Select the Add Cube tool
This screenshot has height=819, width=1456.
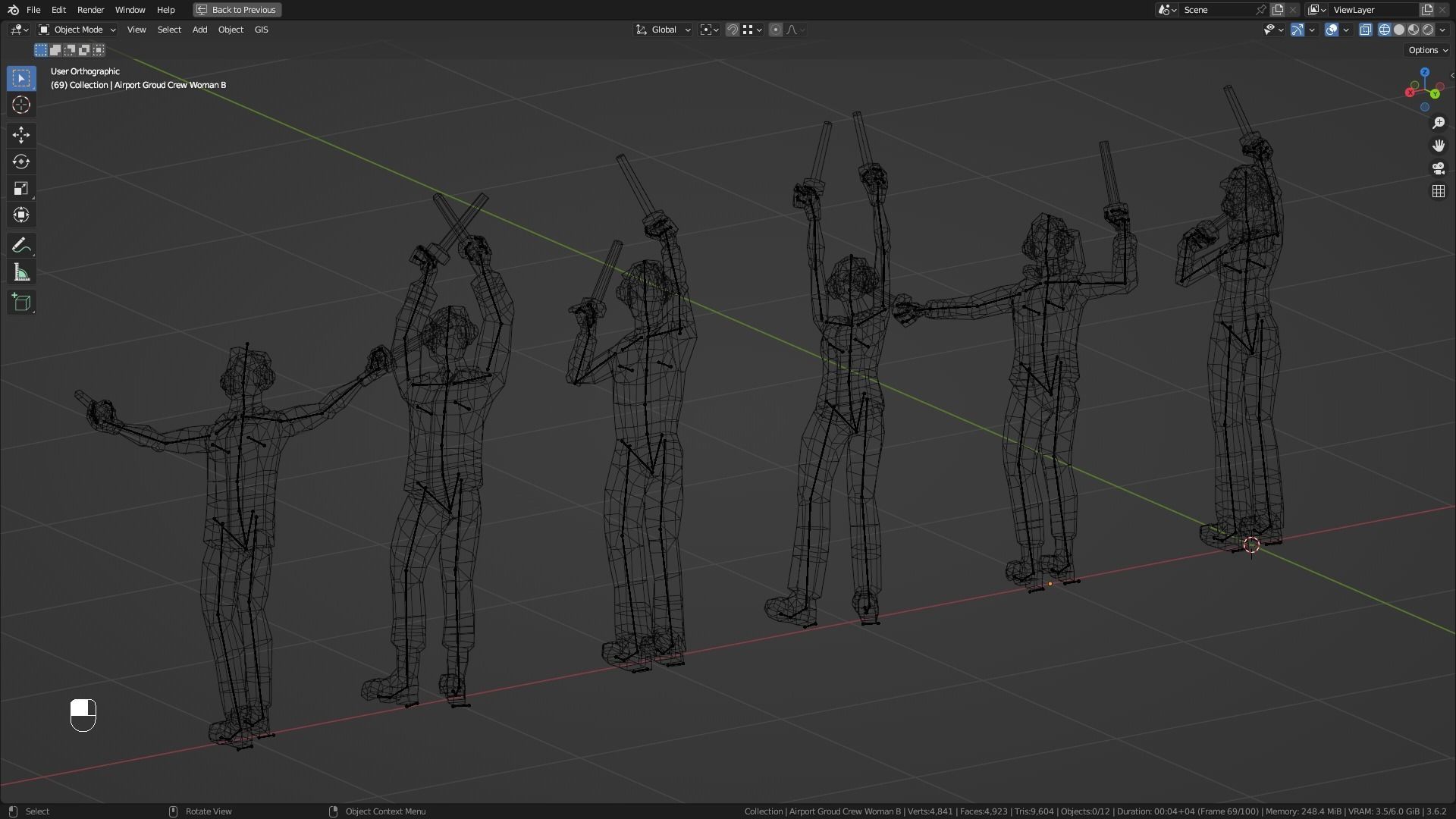click(21, 303)
